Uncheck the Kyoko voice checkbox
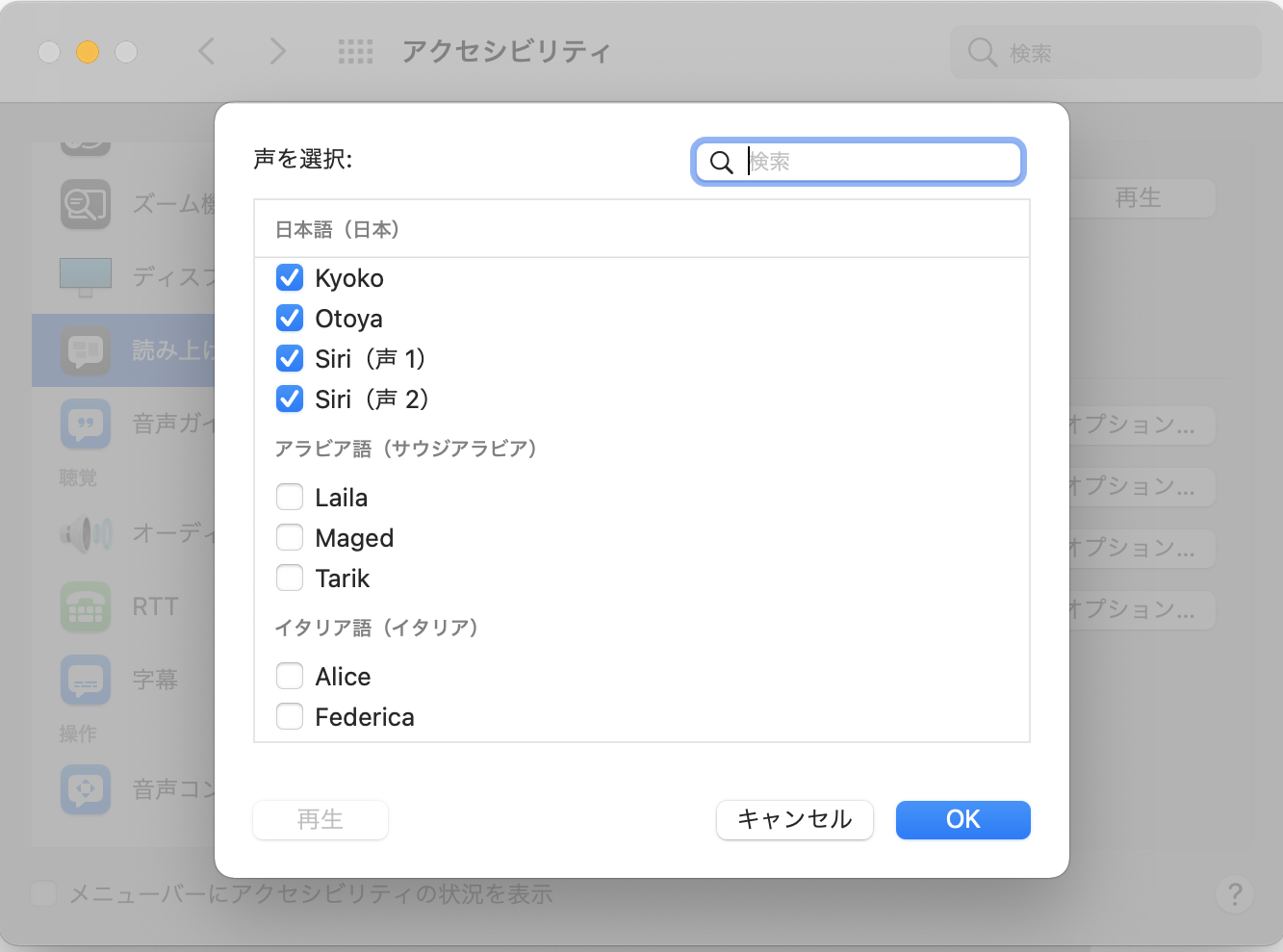The height and width of the screenshot is (952, 1283). coord(290,278)
